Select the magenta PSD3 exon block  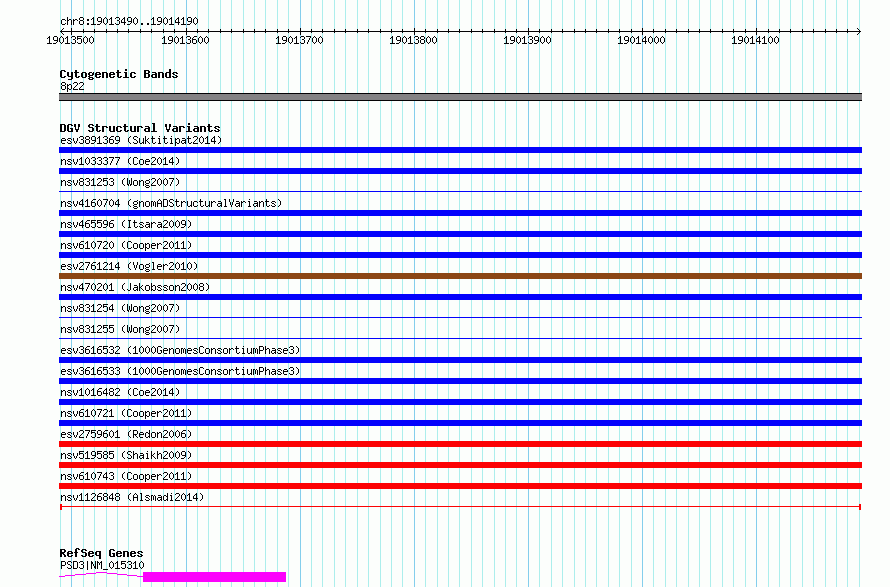point(215,577)
